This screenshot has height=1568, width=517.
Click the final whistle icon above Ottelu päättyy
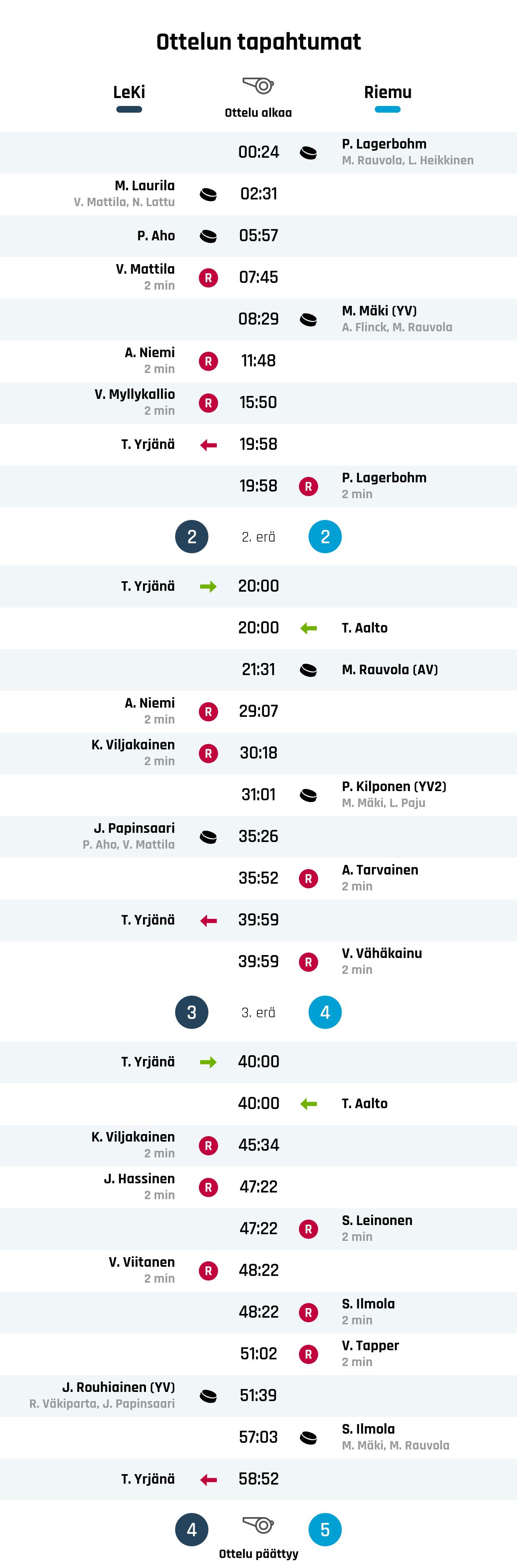coord(258,1524)
